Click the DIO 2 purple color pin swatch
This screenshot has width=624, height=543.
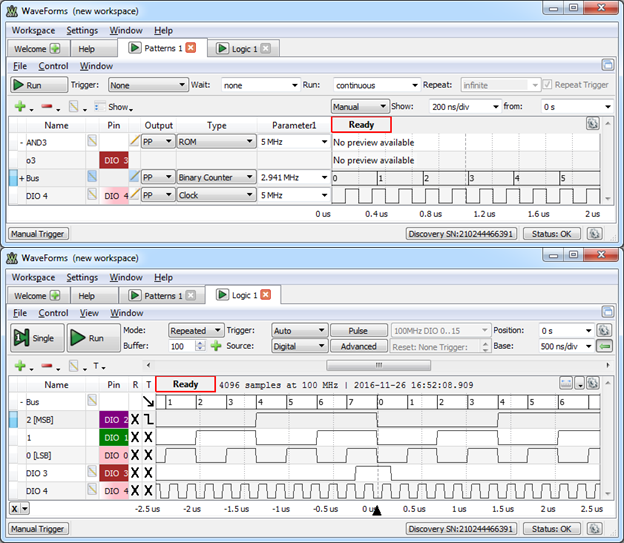(x=113, y=420)
